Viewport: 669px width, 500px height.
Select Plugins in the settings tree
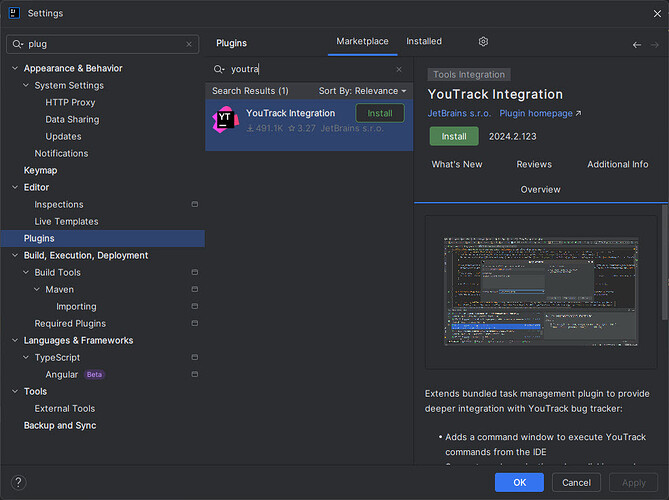tap(102, 238)
